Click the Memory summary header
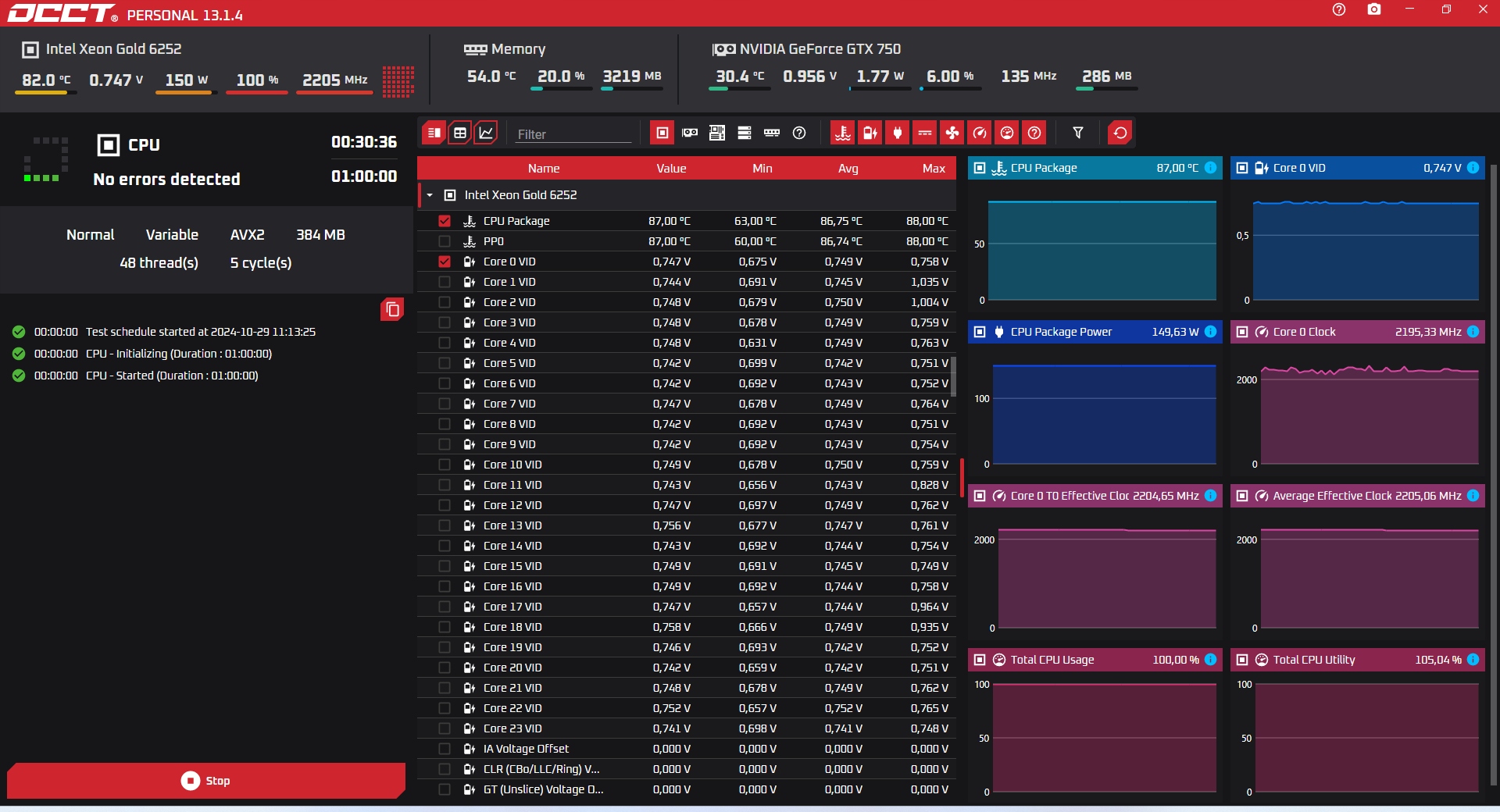This screenshot has height=812, width=1500. pyautogui.click(x=505, y=49)
